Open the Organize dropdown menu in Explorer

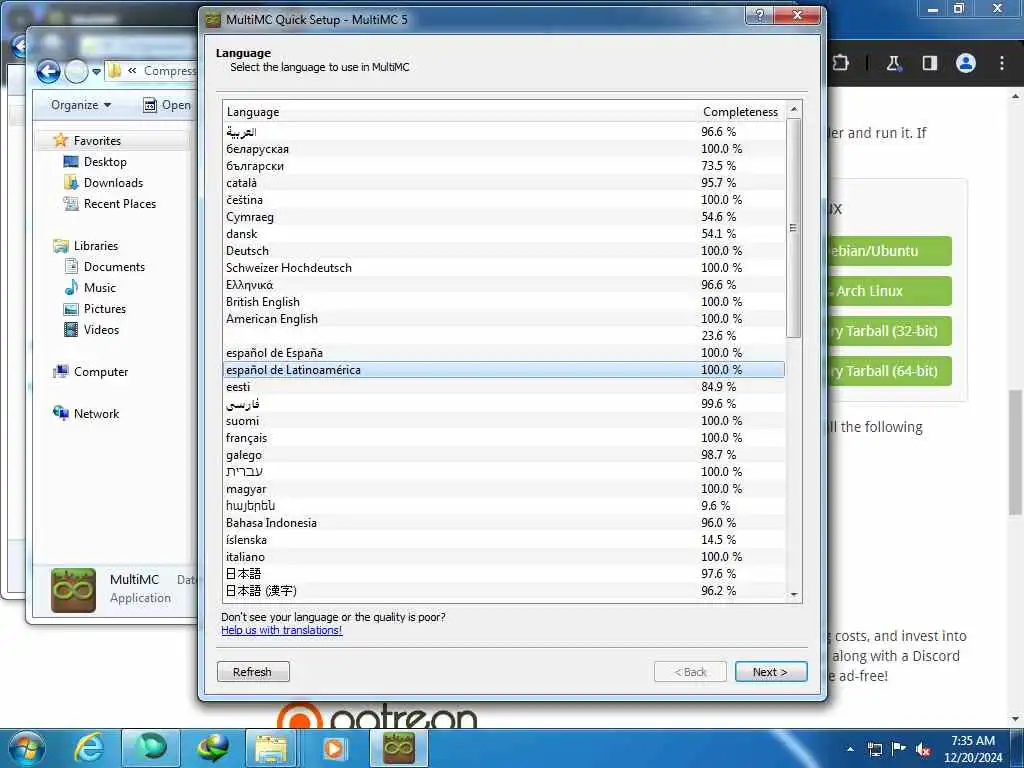(x=81, y=105)
